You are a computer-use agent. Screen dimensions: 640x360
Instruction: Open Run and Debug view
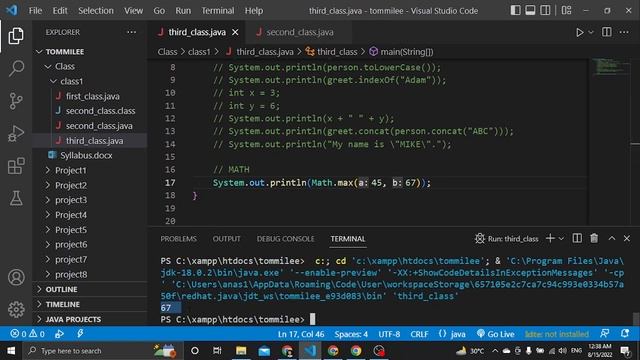16,133
